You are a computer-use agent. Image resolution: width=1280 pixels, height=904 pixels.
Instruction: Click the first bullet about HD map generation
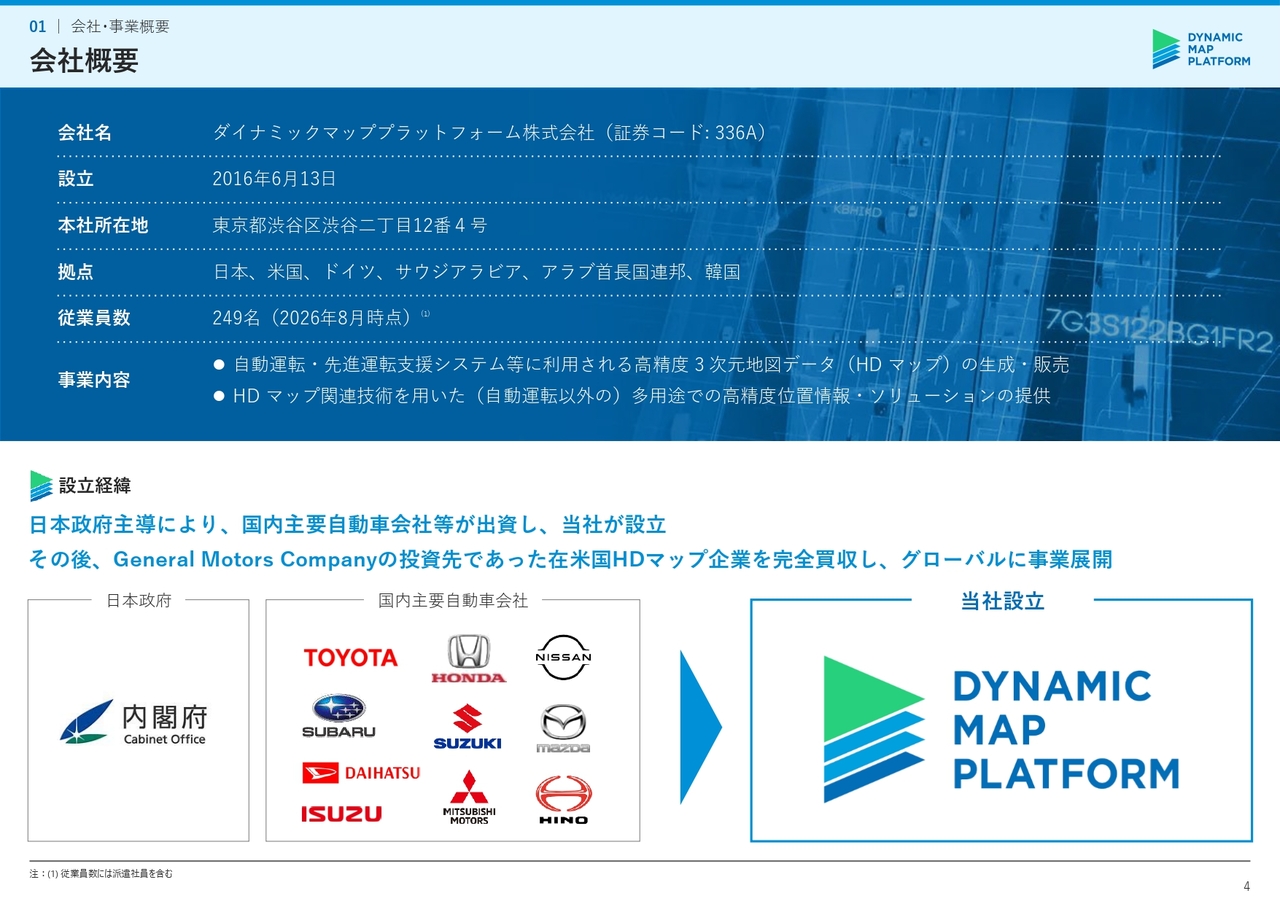point(641,365)
